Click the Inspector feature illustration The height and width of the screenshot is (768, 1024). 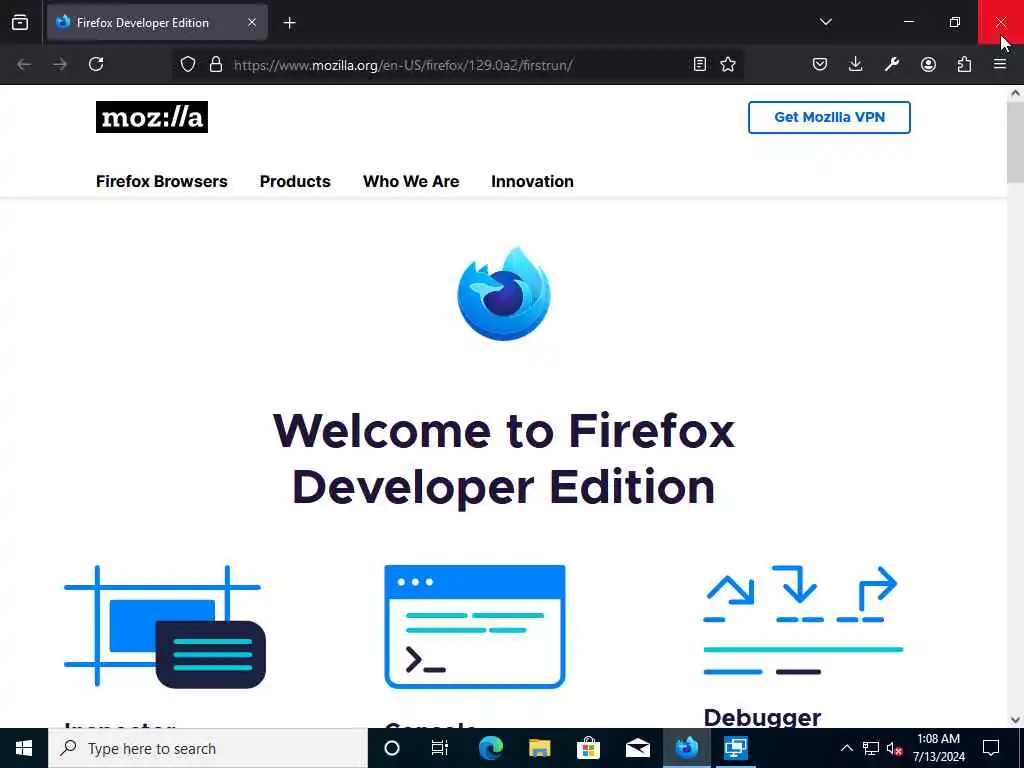[x=165, y=626]
